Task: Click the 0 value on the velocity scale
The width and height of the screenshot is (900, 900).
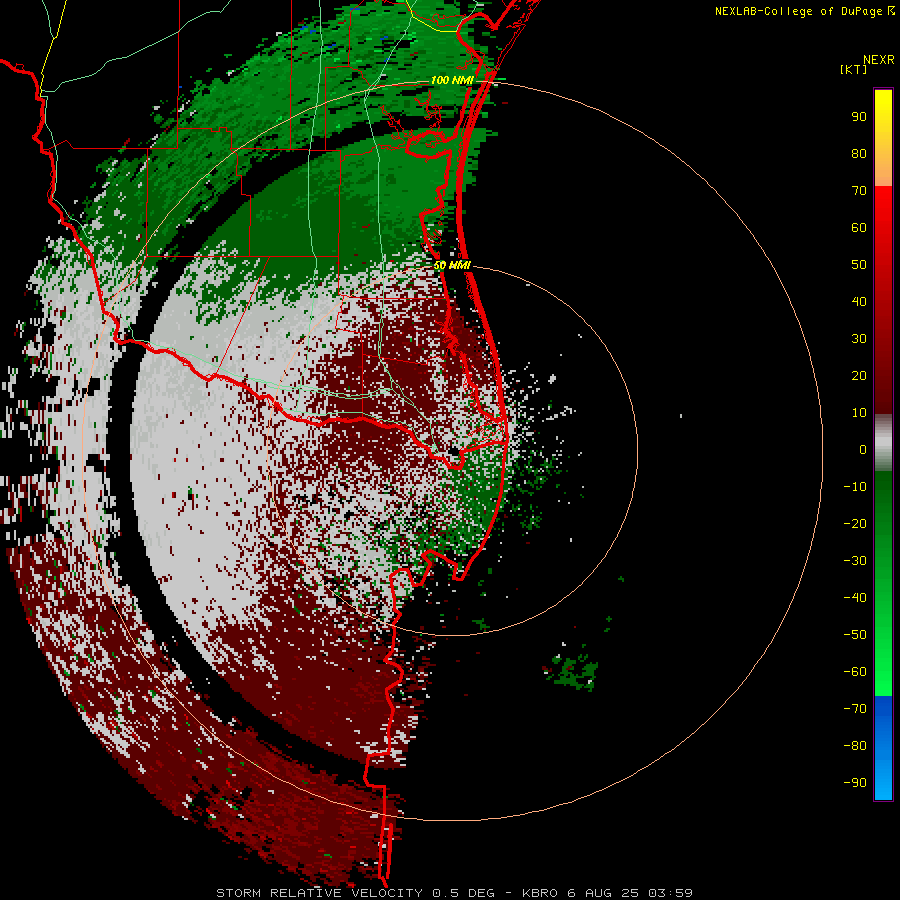Action: click(863, 449)
